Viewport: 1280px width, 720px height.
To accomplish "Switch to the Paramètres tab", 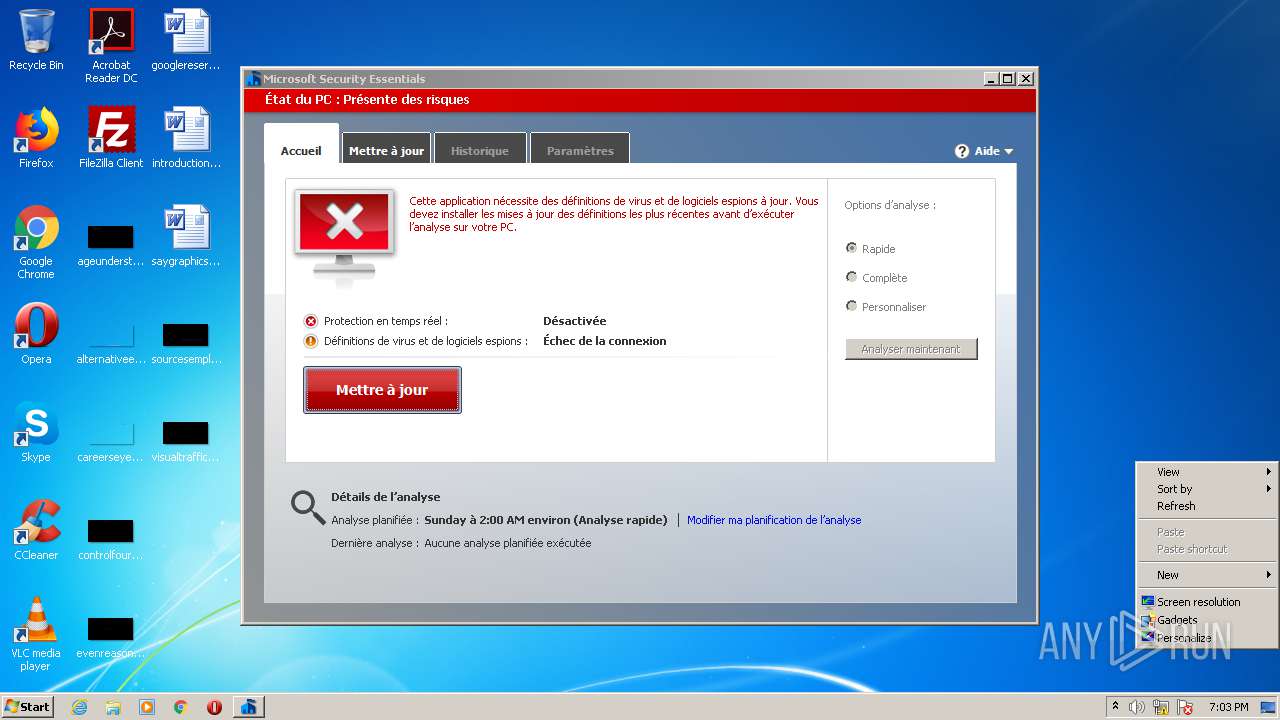I will coord(580,151).
